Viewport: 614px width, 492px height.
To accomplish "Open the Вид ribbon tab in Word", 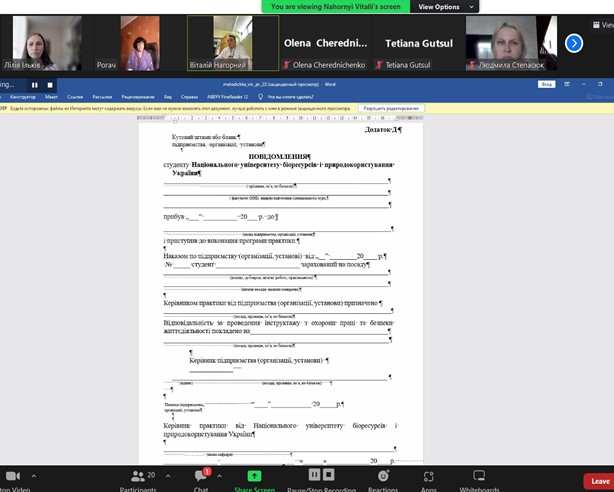I will click(168, 97).
